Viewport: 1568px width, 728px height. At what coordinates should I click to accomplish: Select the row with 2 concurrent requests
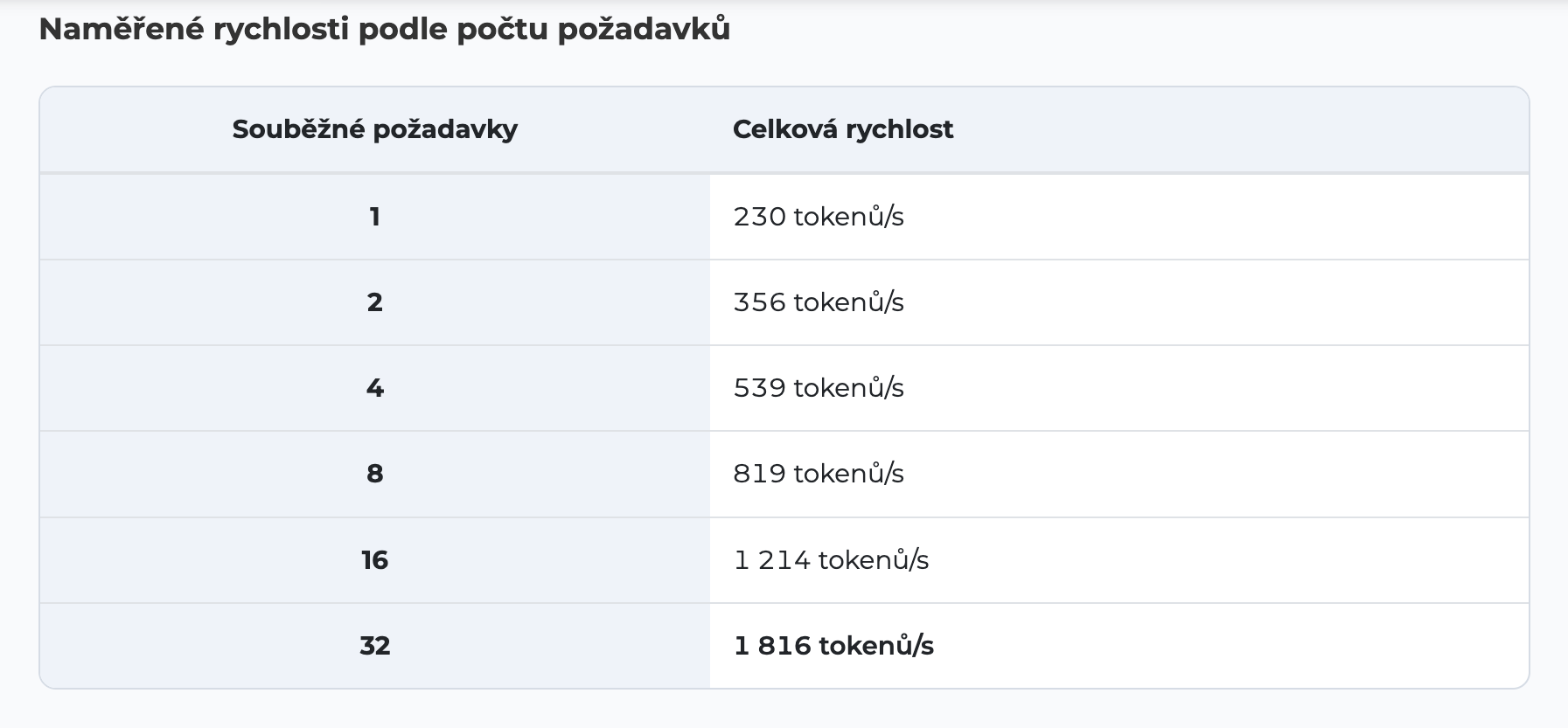784,302
